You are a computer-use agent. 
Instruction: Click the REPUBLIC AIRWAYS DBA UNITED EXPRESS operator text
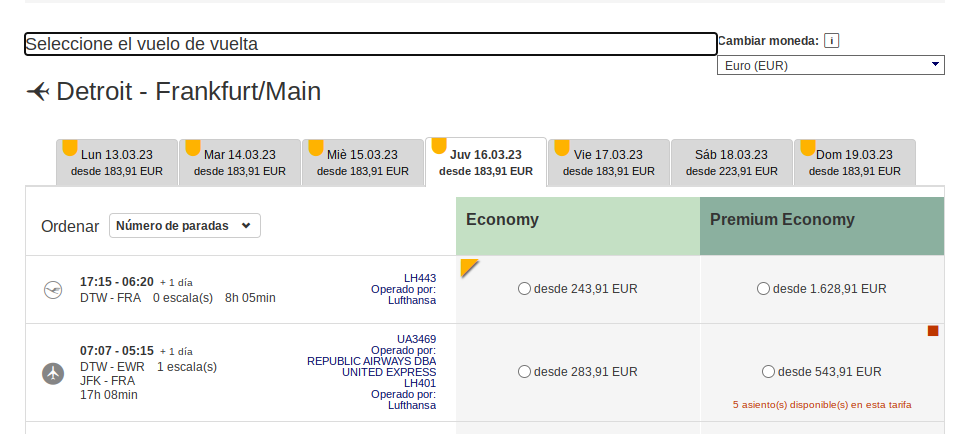(372, 367)
